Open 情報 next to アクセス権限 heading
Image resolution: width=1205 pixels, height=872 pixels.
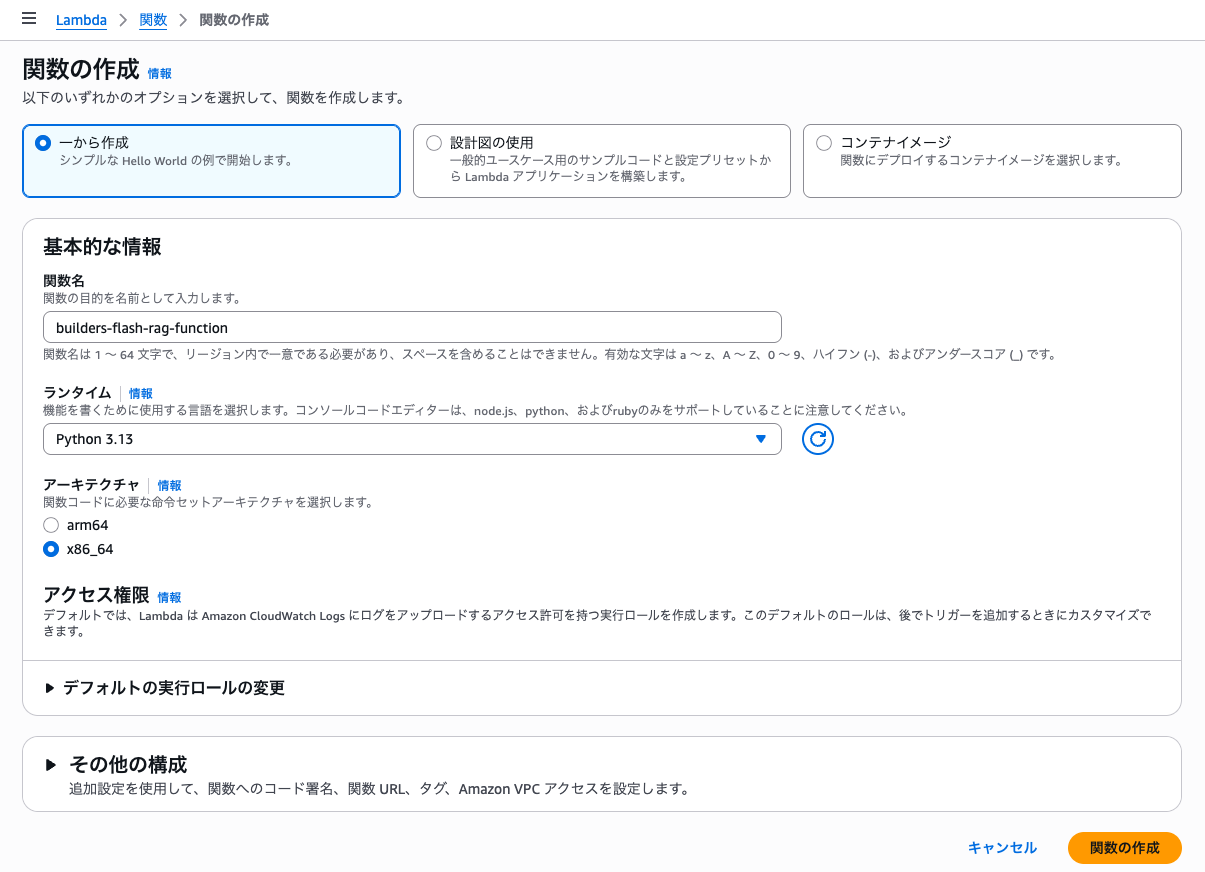coord(169,597)
